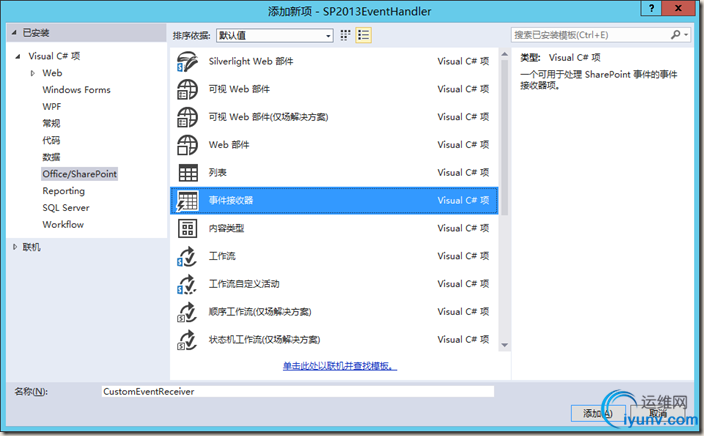Focus the 名称 input field

point(298,392)
